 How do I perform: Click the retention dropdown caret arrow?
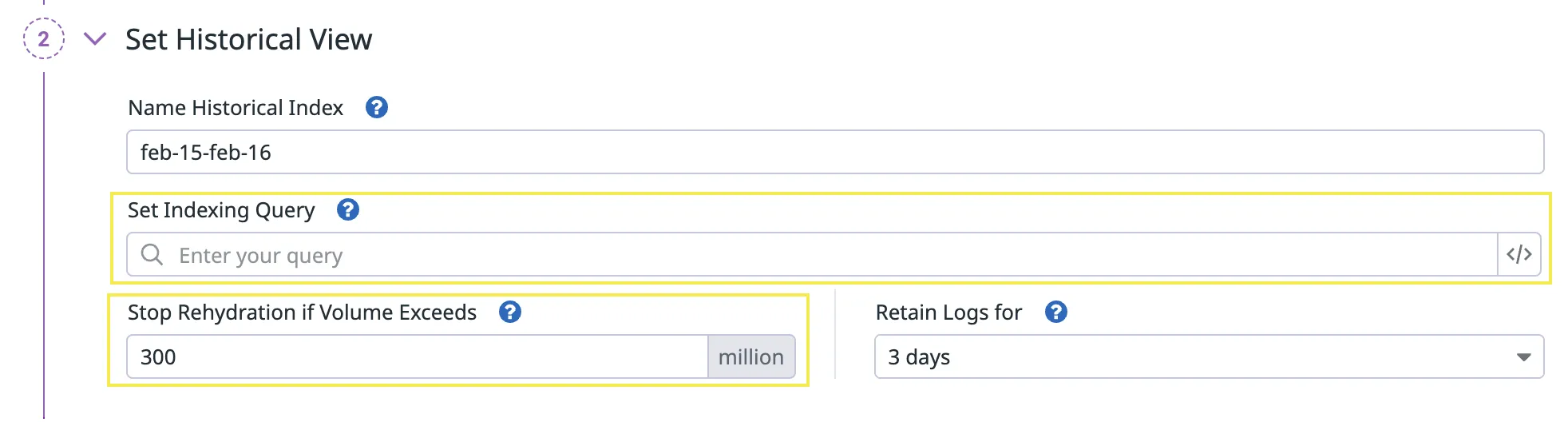click(x=1523, y=357)
